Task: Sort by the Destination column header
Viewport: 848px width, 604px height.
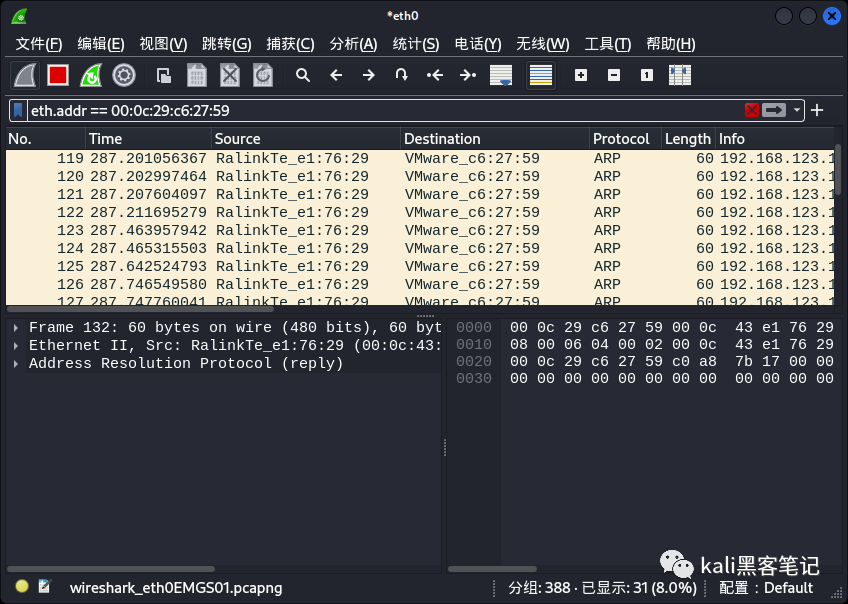Action: [x=495, y=139]
